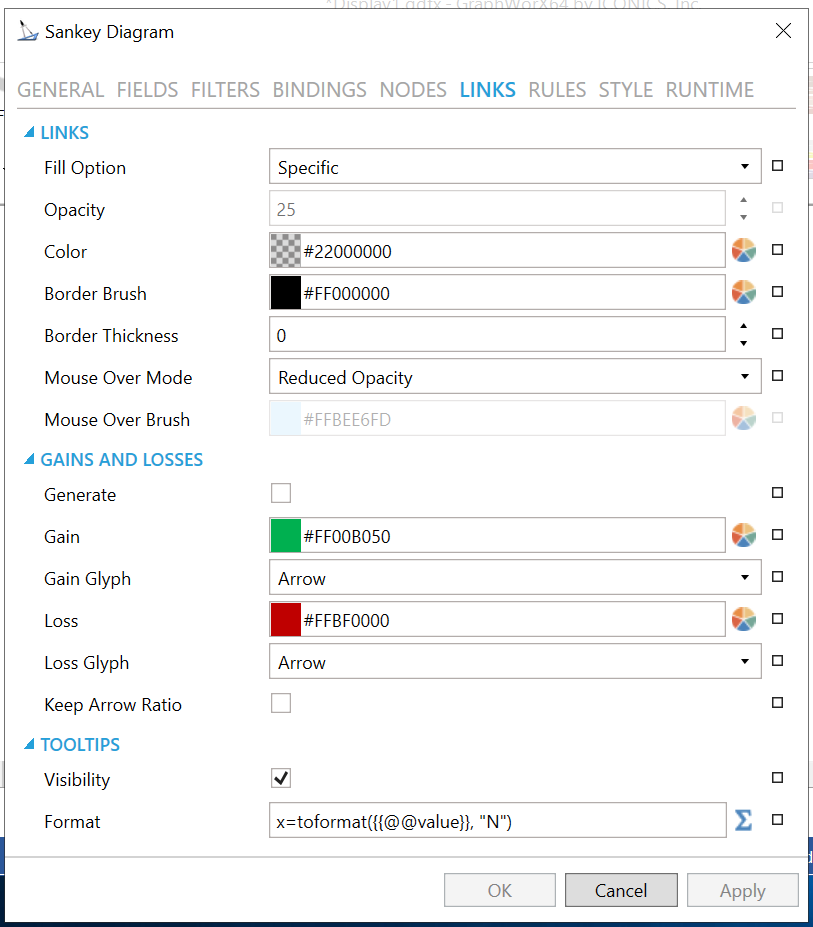The width and height of the screenshot is (813, 927).
Task: Toggle the Keep Arrow Ratio checkbox
Action: click(281, 704)
